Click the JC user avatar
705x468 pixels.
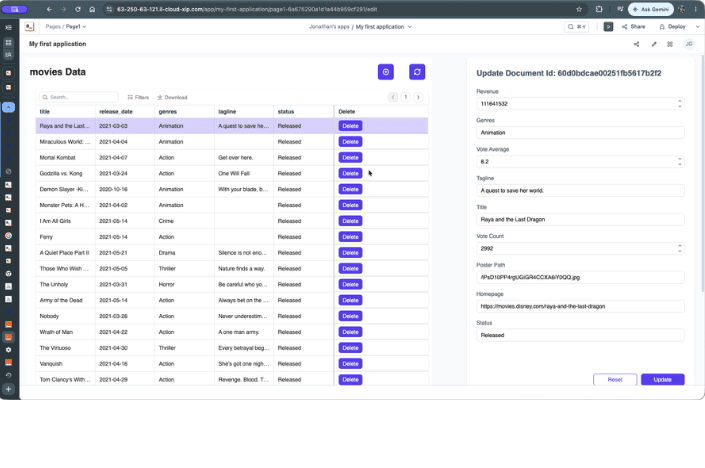(x=689, y=44)
